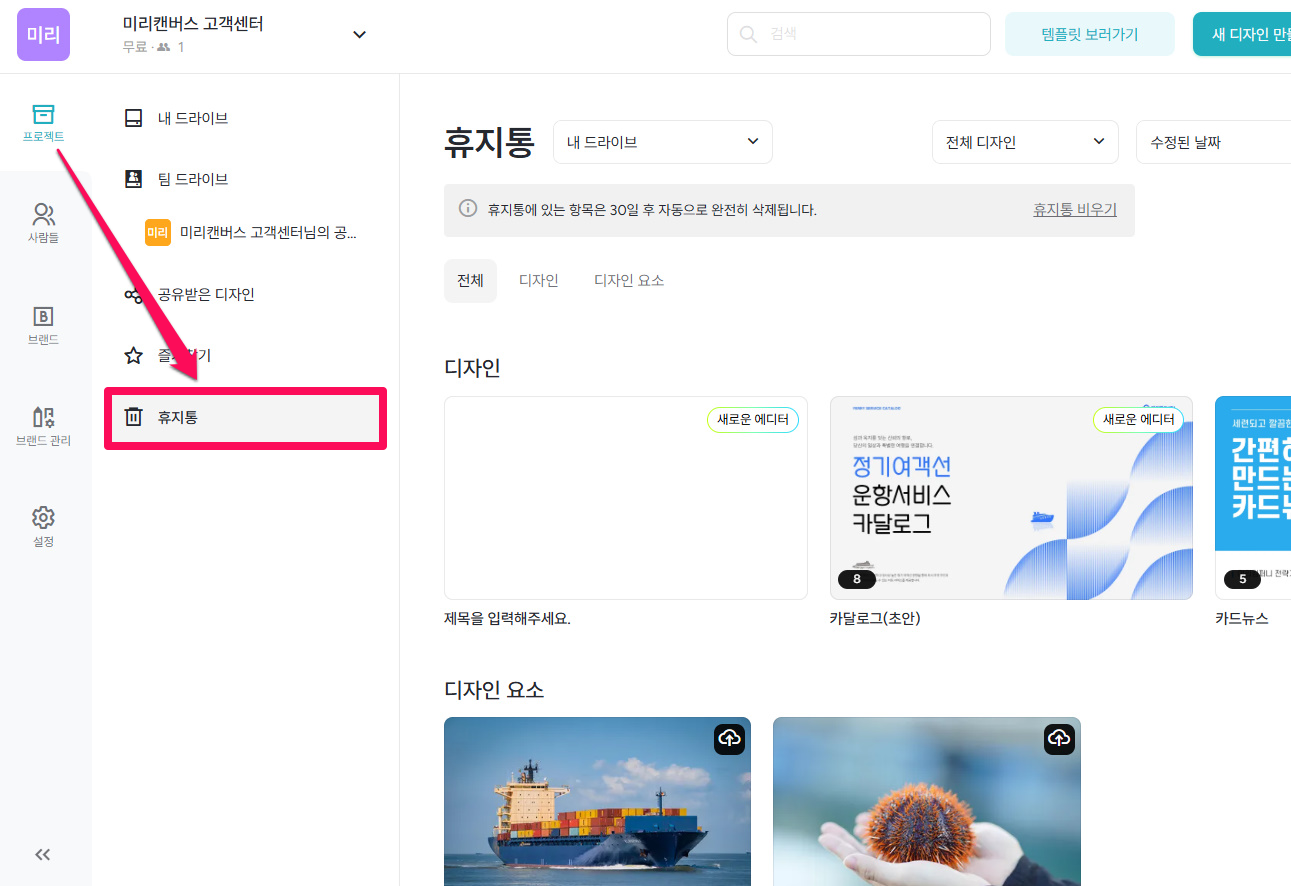Open the 카탈로그(초안) design thumbnail
This screenshot has height=886, width=1291.
[1011, 498]
